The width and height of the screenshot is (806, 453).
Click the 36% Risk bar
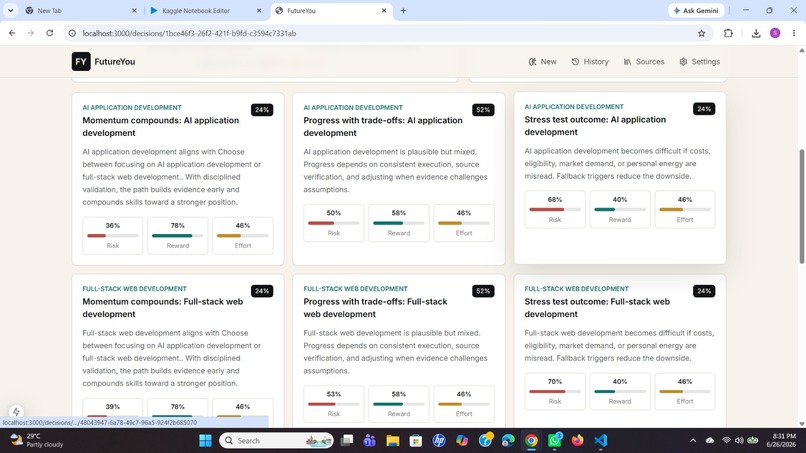pyautogui.click(x=113, y=235)
